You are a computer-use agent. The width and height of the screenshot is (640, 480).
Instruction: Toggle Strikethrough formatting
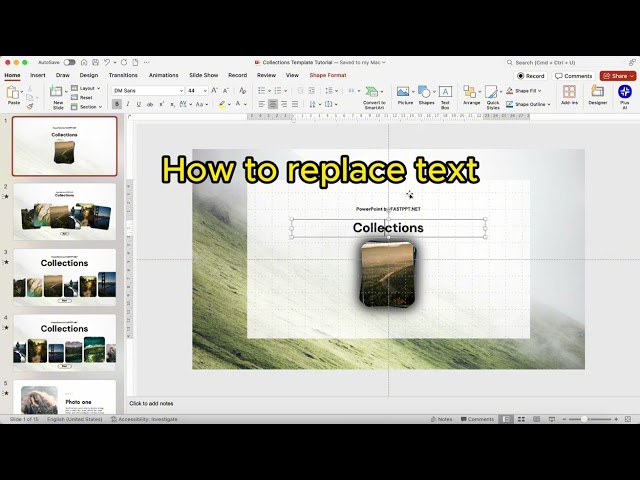[x=150, y=104]
